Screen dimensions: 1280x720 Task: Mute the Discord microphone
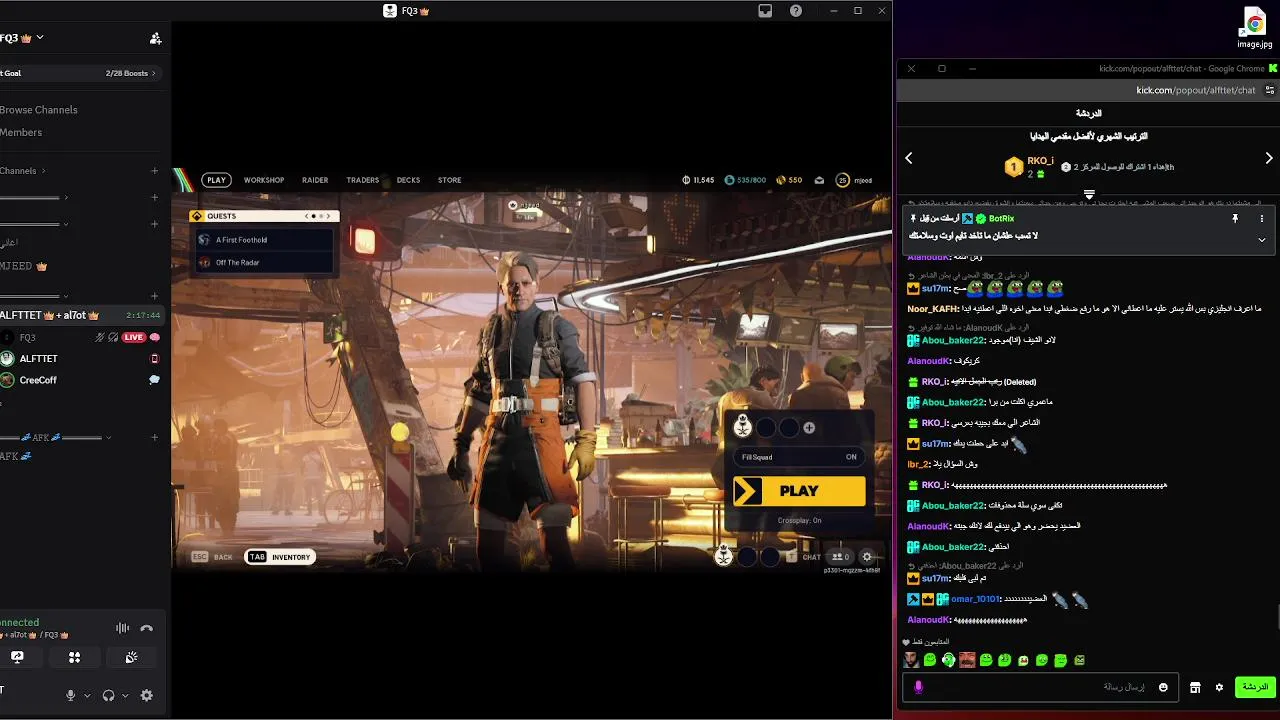pos(70,695)
